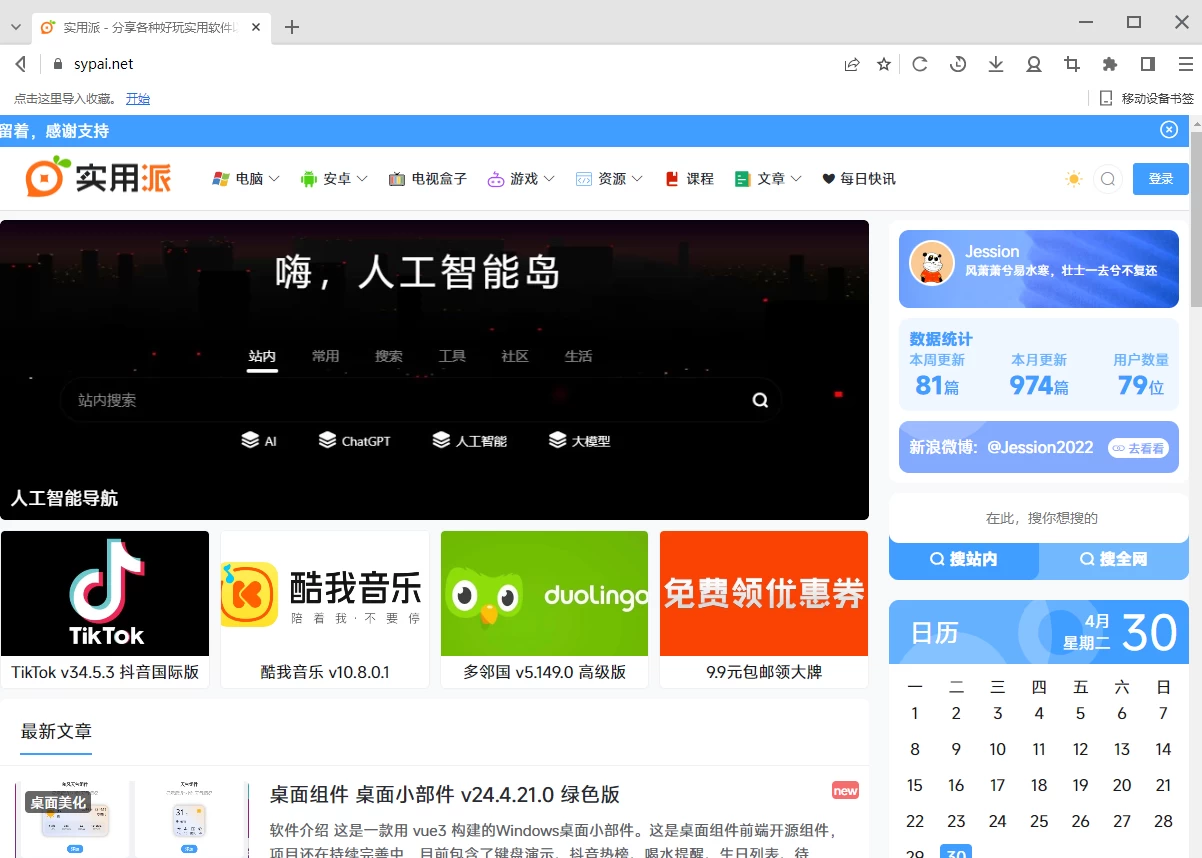Viewport: 1202px width, 858px height.
Task: Open the extensions puzzle icon
Action: [x=1110, y=65]
